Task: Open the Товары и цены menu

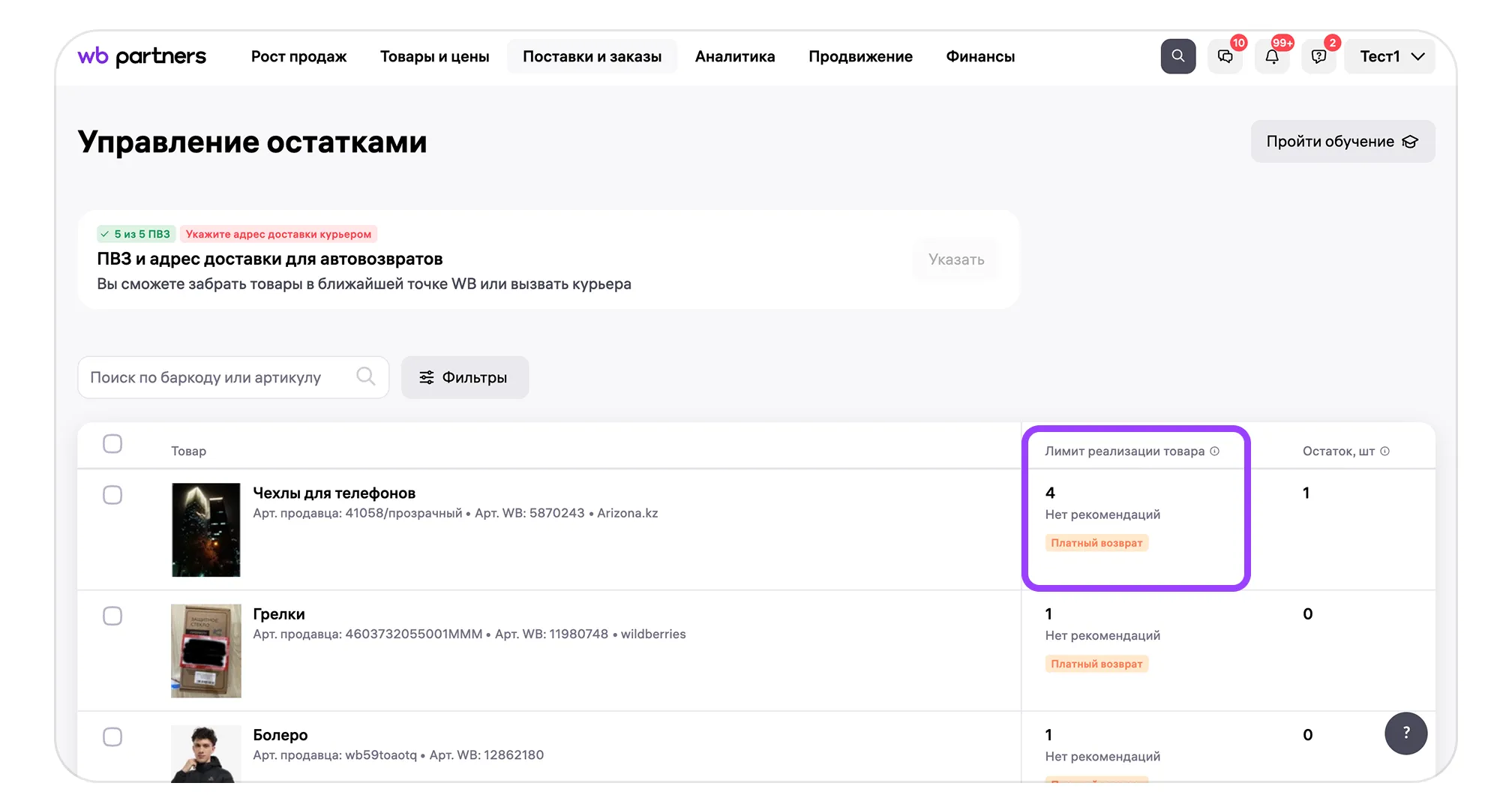Action: pyautogui.click(x=434, y=57)
